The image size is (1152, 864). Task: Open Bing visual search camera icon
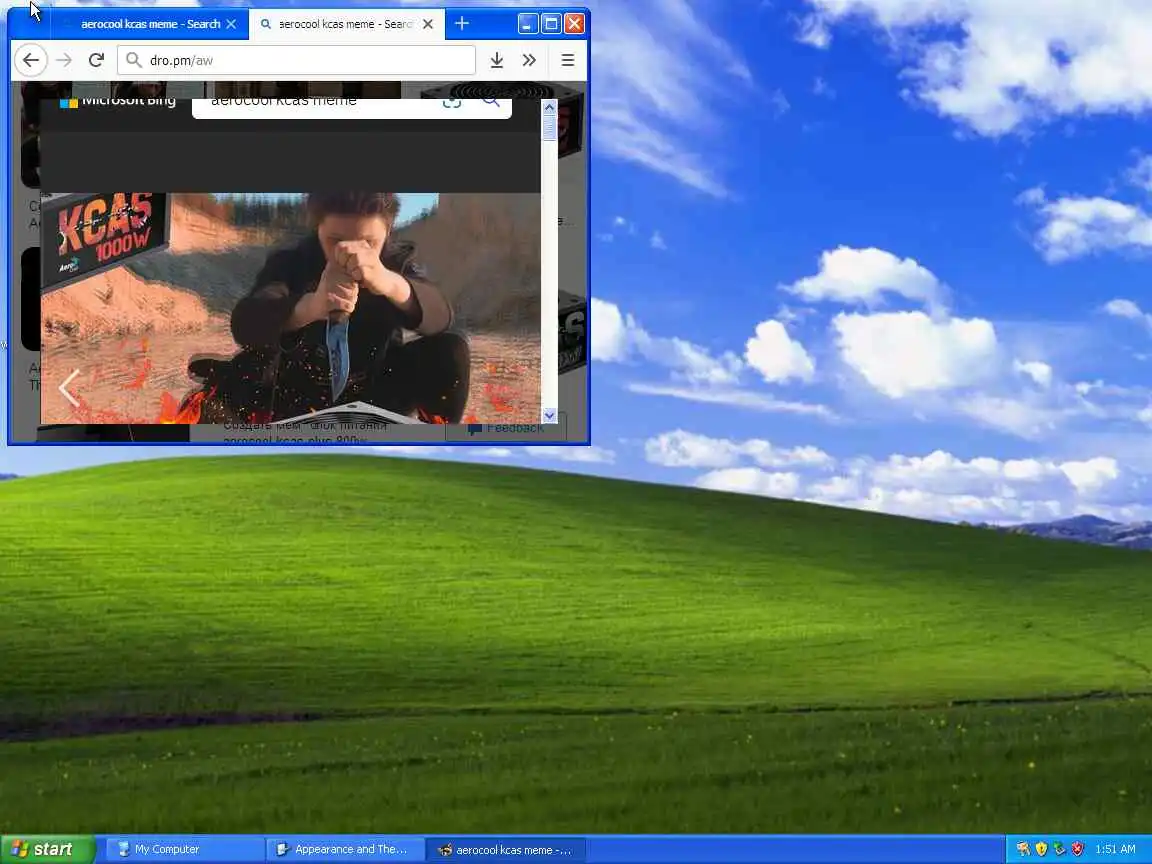[452, 102]
